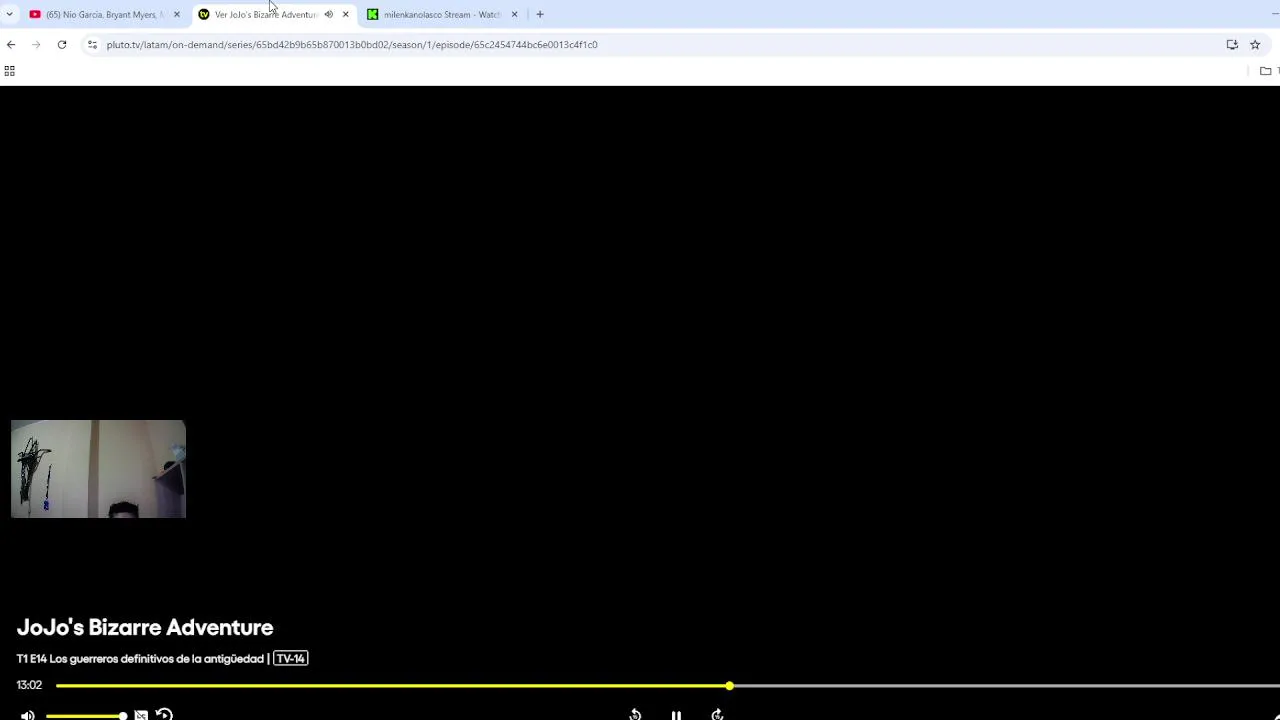Pause the video playback
Screen dimensions: 1280x720
pos(676,715)
